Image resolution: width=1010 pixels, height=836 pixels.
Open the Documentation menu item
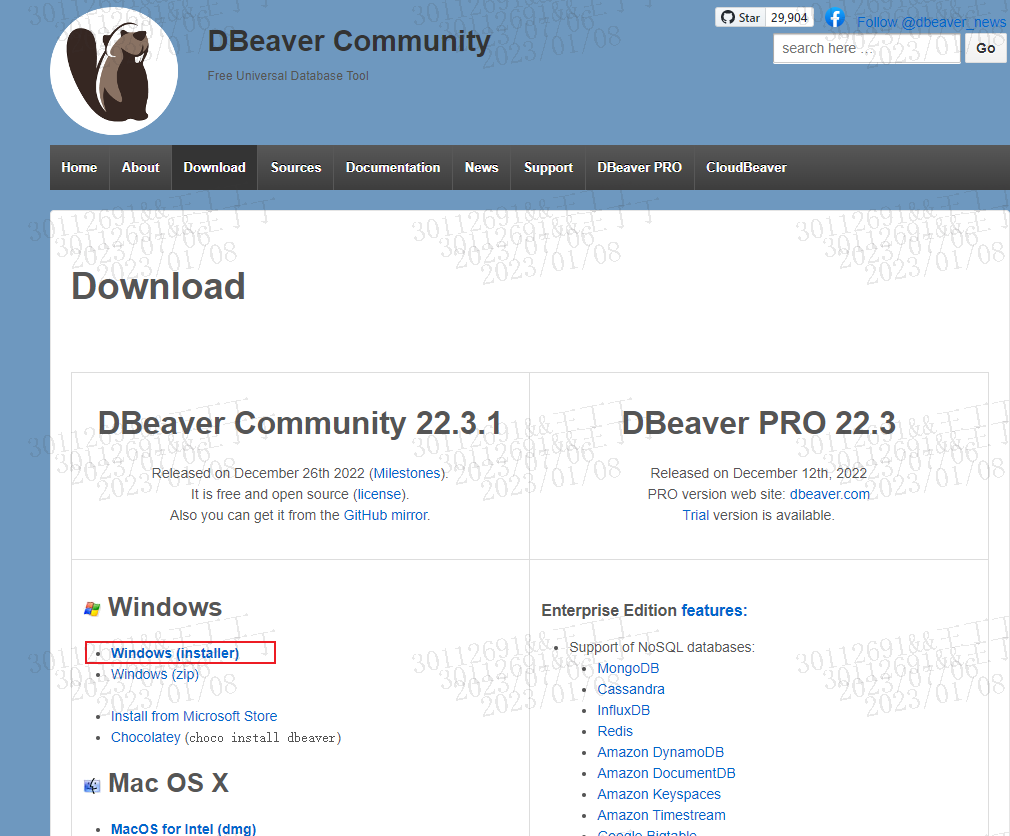point(393,167)
